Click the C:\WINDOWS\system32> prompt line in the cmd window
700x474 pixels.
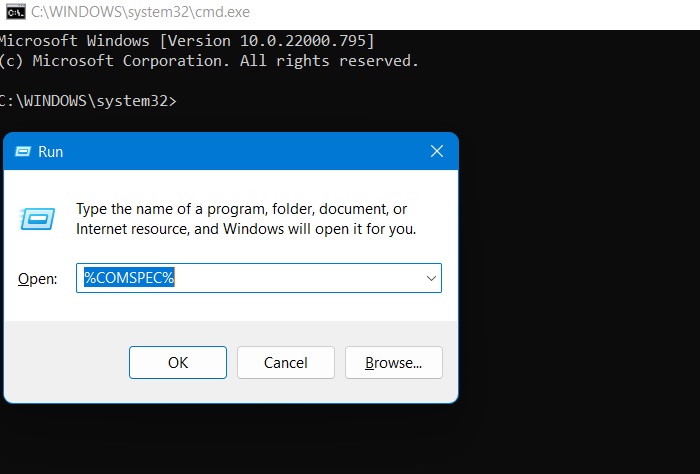point(88,101)
